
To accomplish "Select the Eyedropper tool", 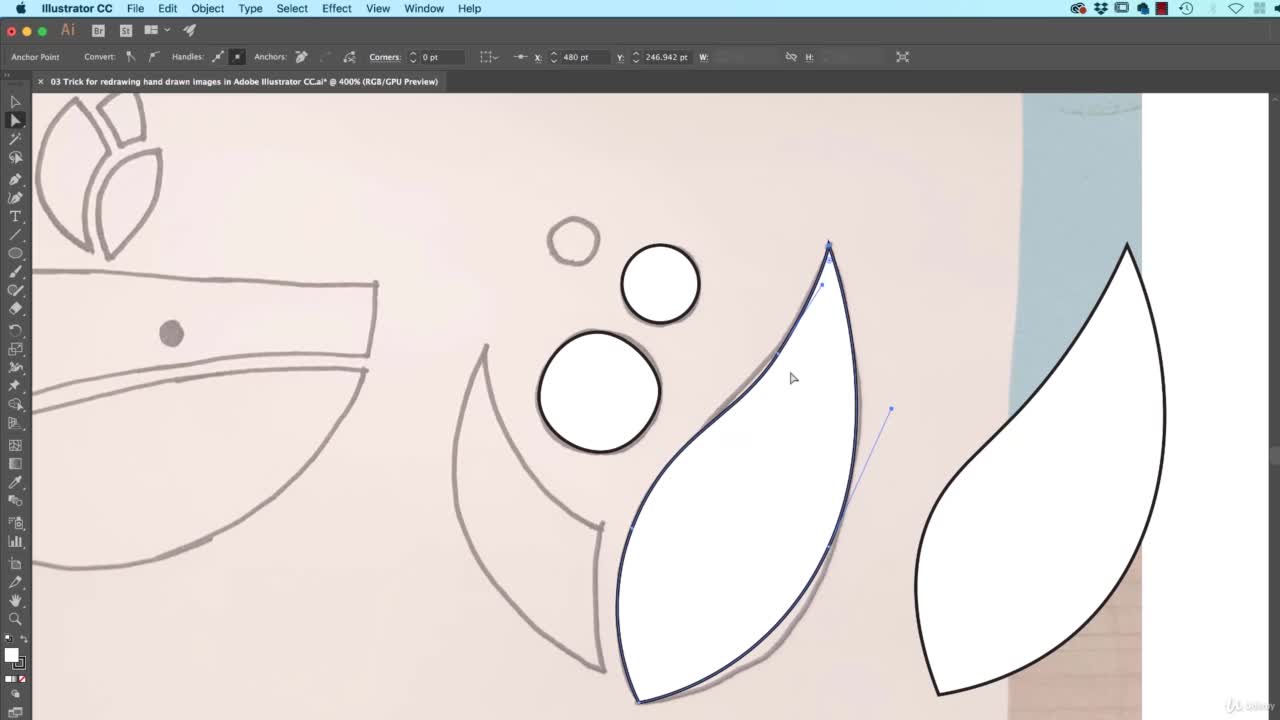I will coord(15,482).
